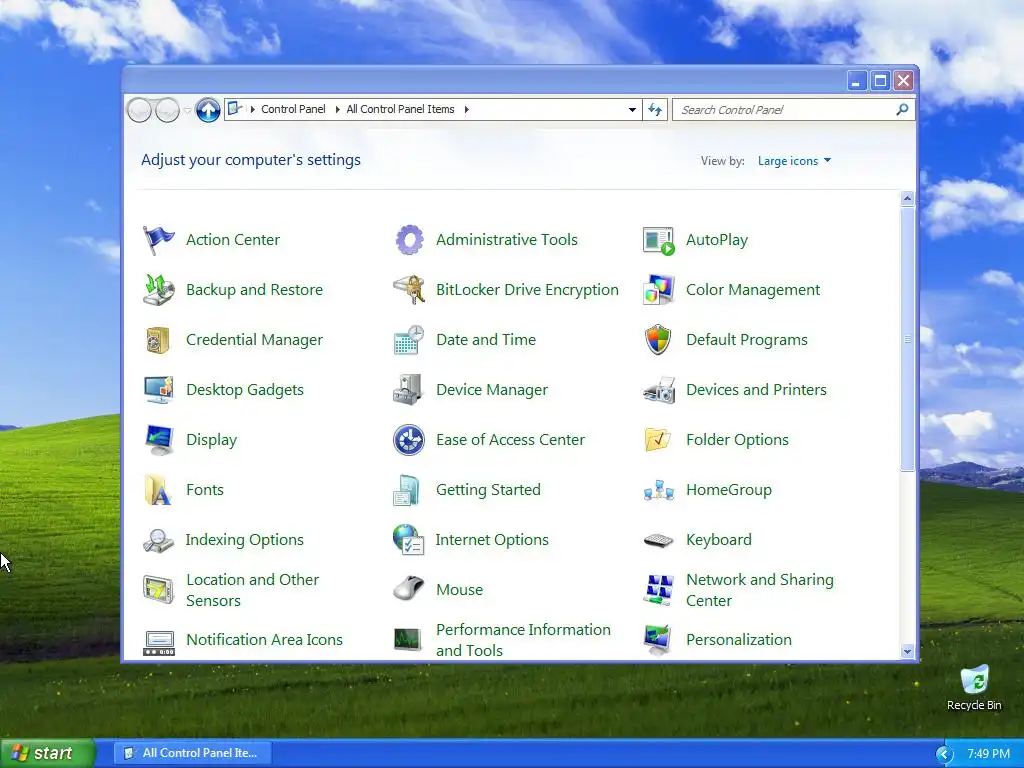Screen dimensions: 1024x768
Task: Open the recent pages dropdown beside navigation buttons
Action: [187, 110]
